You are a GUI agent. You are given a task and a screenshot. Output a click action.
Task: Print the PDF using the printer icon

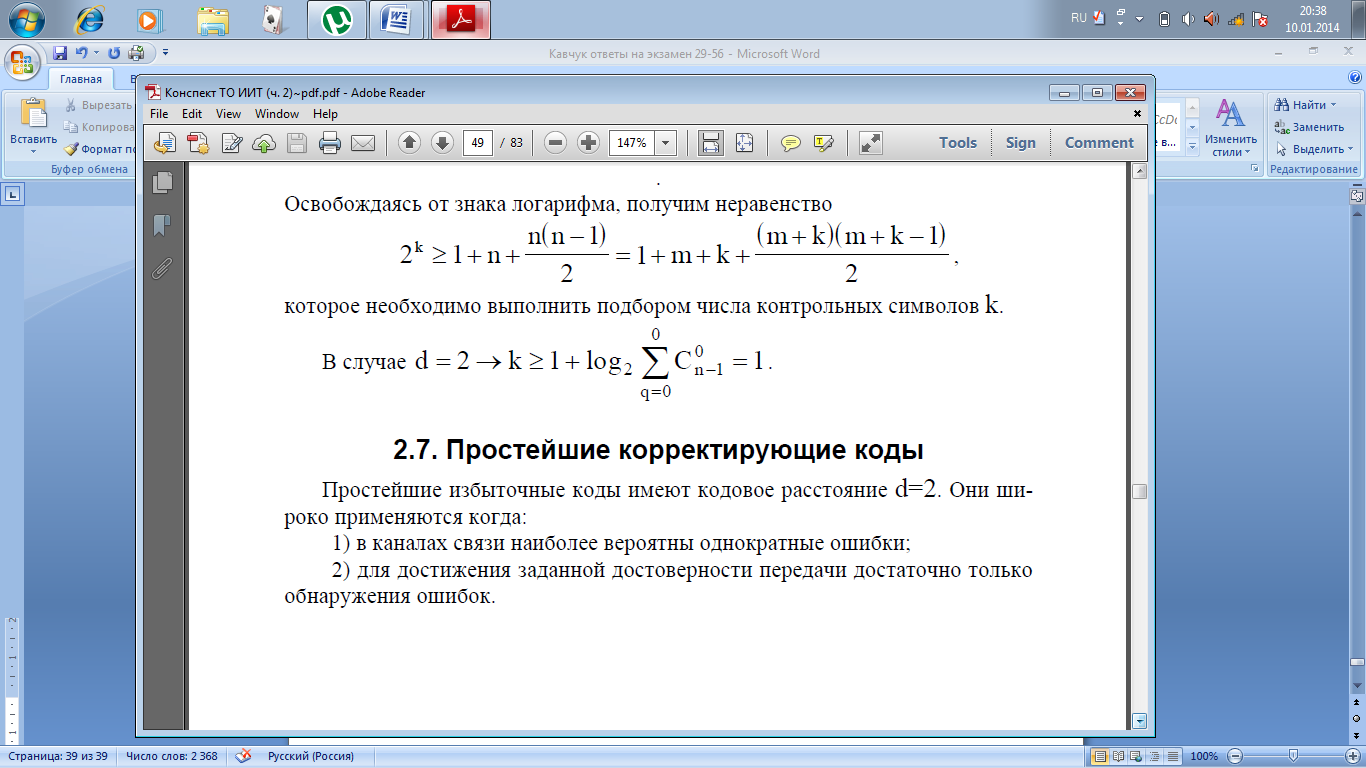coord(330,143)
